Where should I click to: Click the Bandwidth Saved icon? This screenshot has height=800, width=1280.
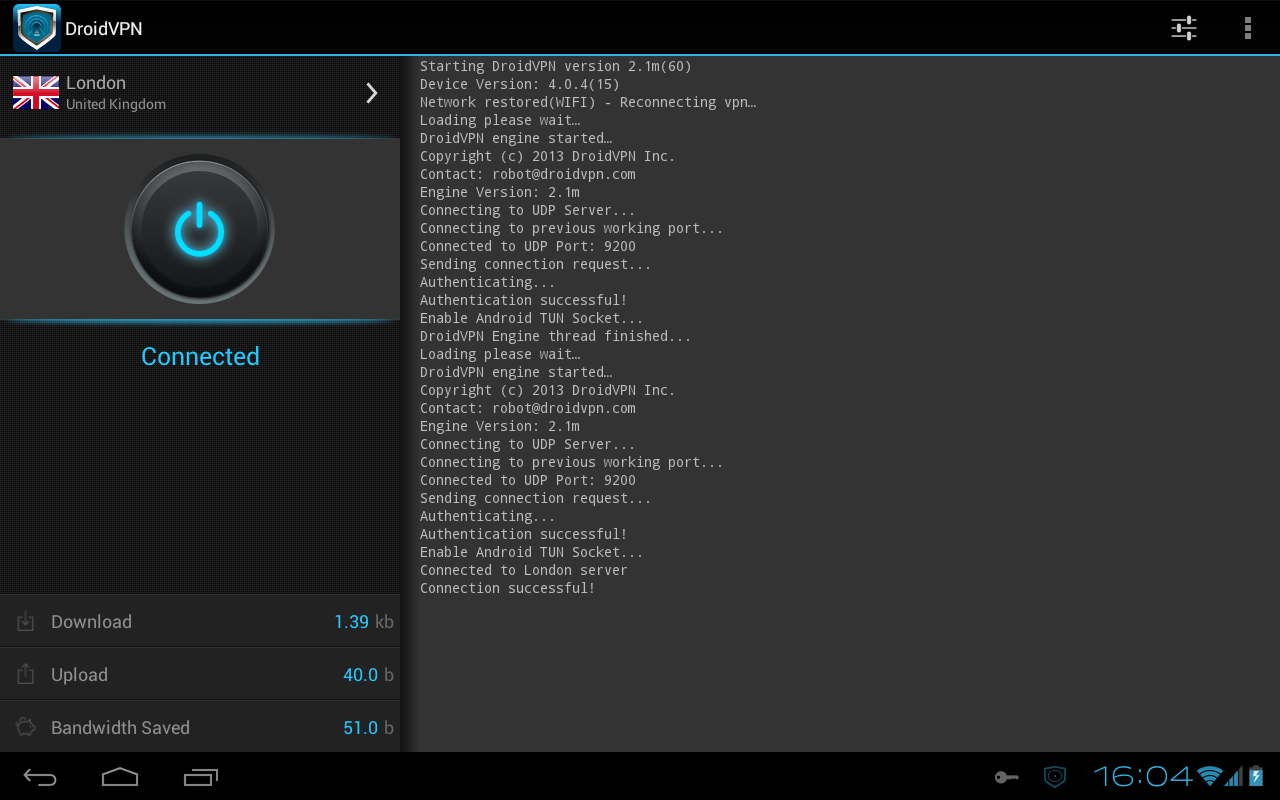[25, 727]
